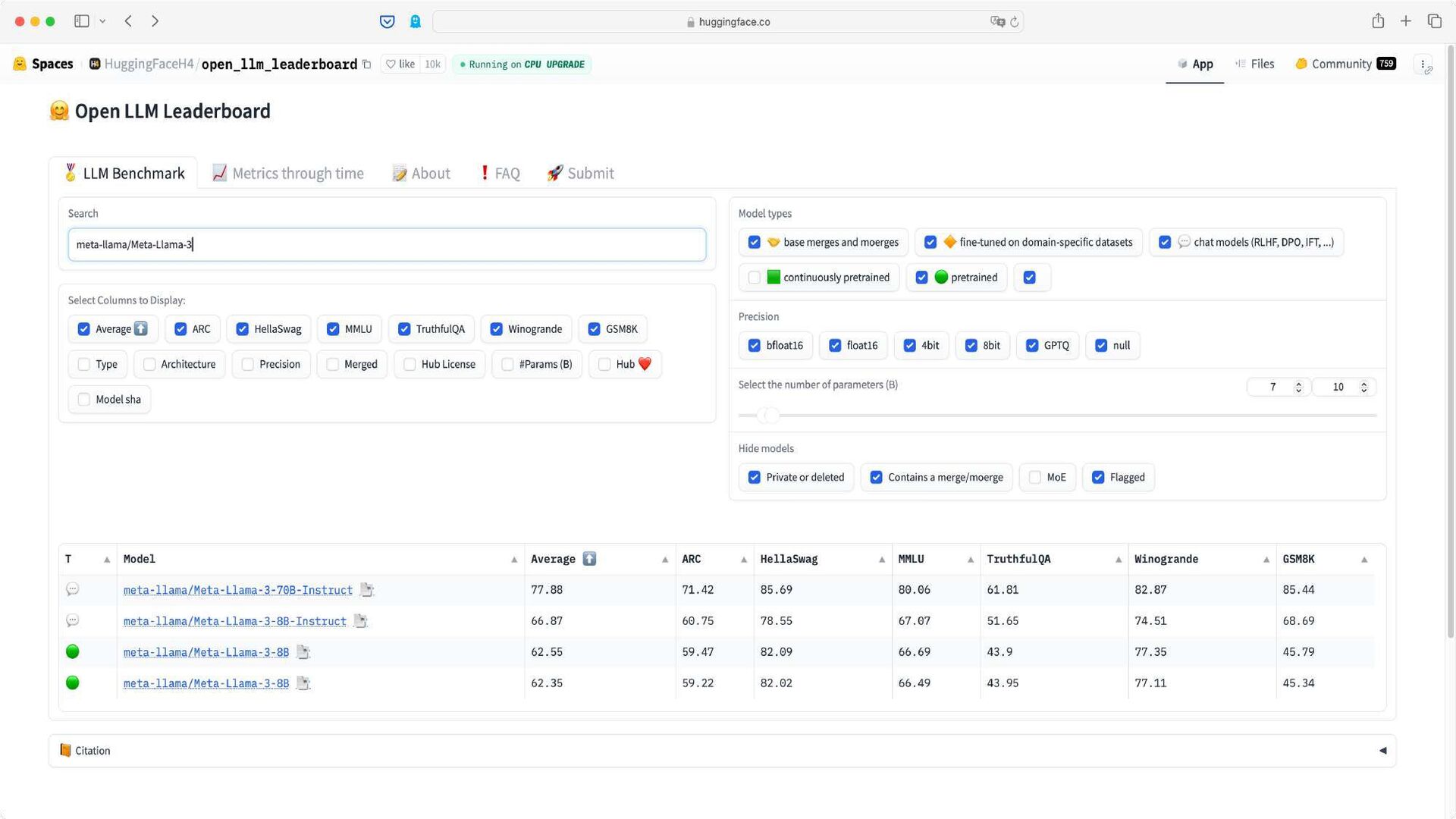Open the three-dot space options menu
1456x819 pixels.
[1423, 64]
